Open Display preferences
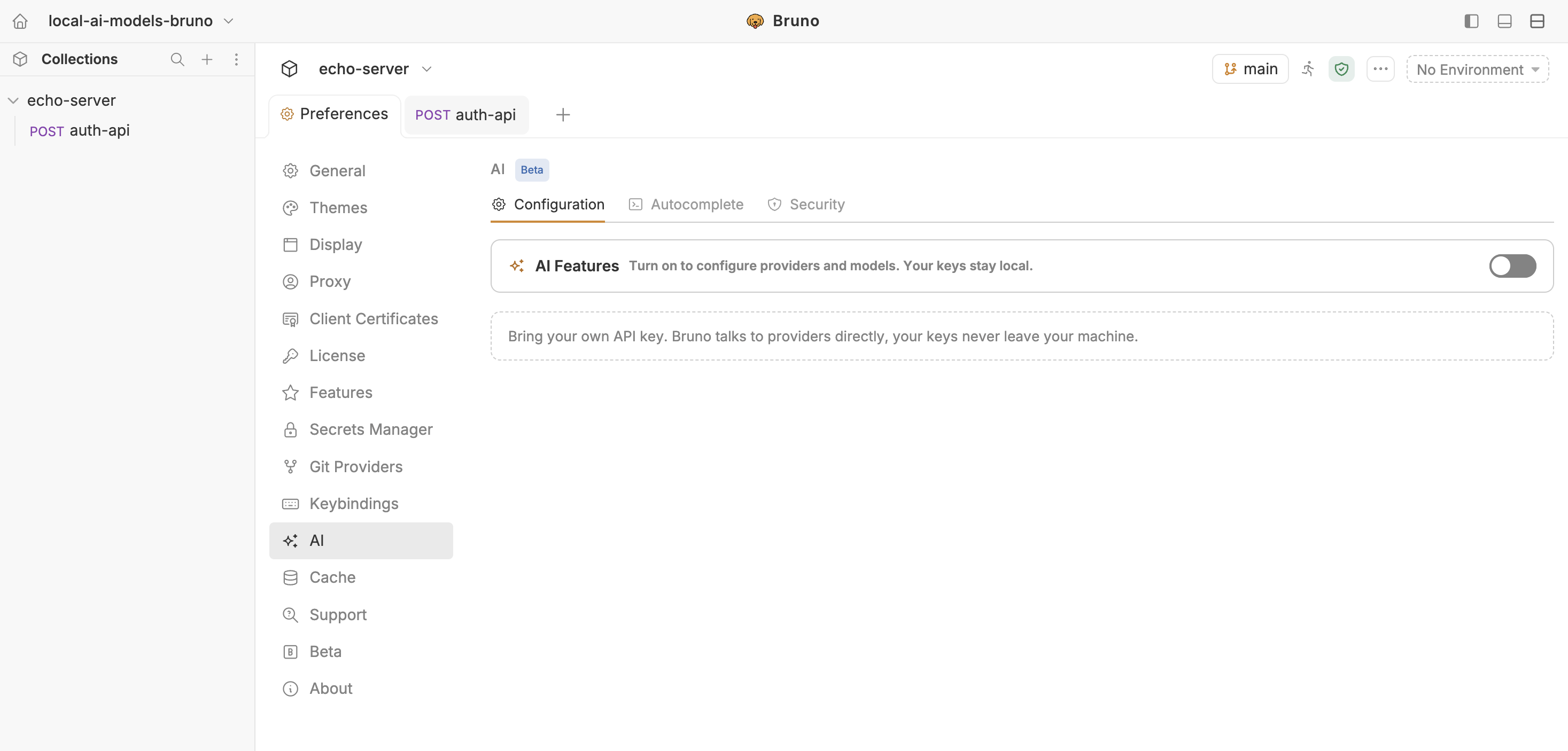 pos(361,245)
